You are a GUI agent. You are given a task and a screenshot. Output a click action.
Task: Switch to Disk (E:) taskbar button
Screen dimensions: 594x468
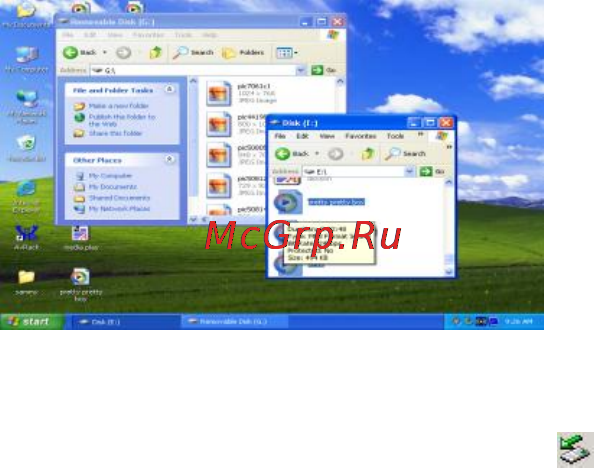(x=125, y=322)
